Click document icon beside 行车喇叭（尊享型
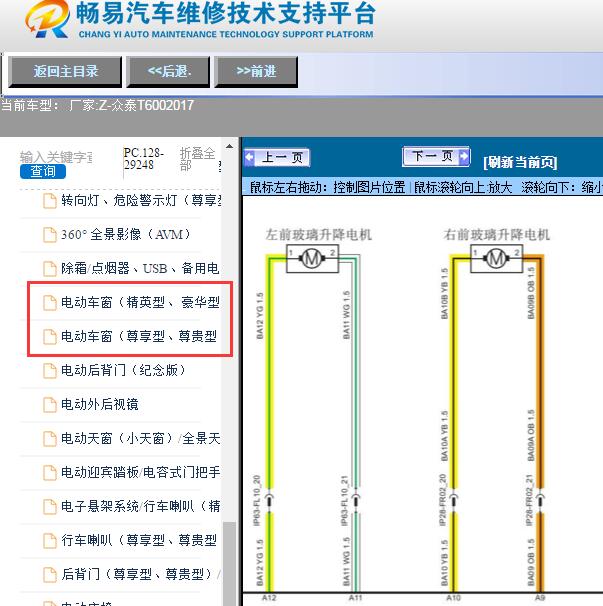The width and height of the screenshot is (603, 606). 49,540
